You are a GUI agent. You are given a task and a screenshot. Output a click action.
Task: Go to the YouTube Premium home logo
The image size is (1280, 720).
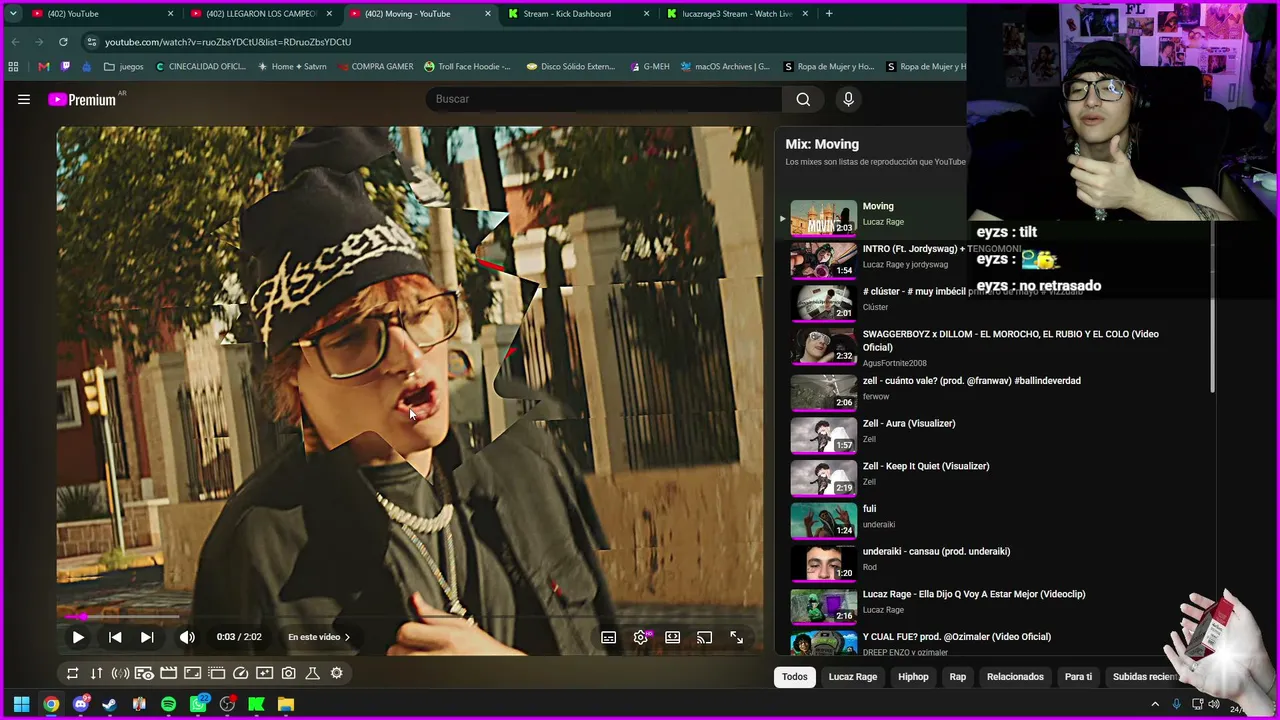[82, 99]
